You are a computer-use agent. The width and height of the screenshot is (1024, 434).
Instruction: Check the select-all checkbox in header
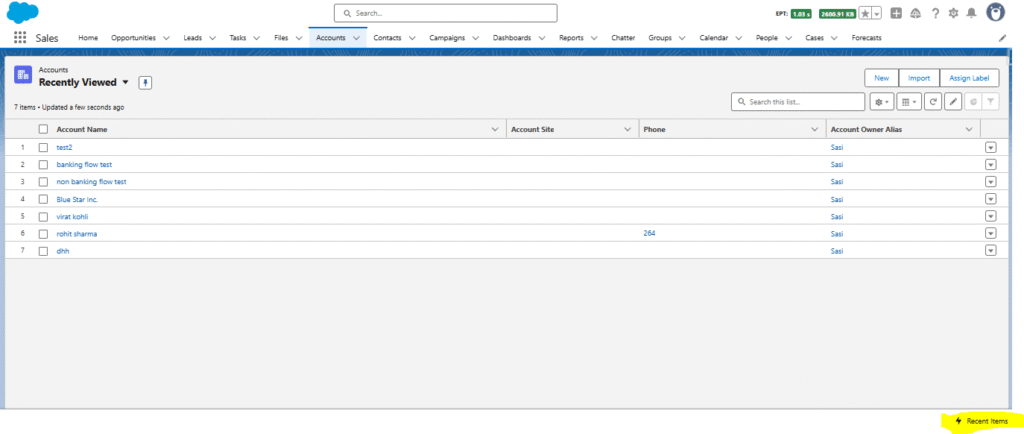tap(43, 129)
